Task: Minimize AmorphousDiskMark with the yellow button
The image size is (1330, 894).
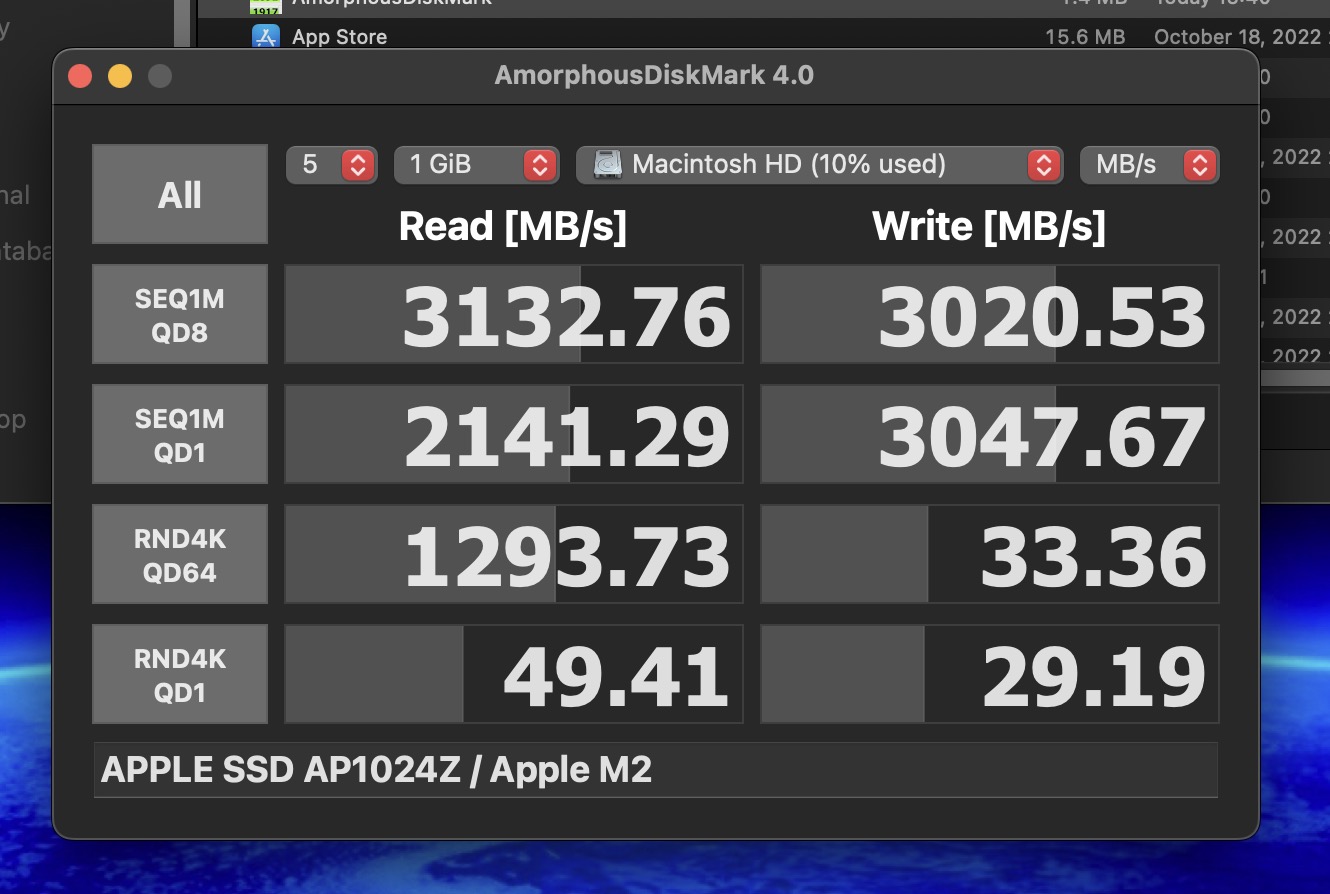Action: pyautogui.click(x=120, y=76)
